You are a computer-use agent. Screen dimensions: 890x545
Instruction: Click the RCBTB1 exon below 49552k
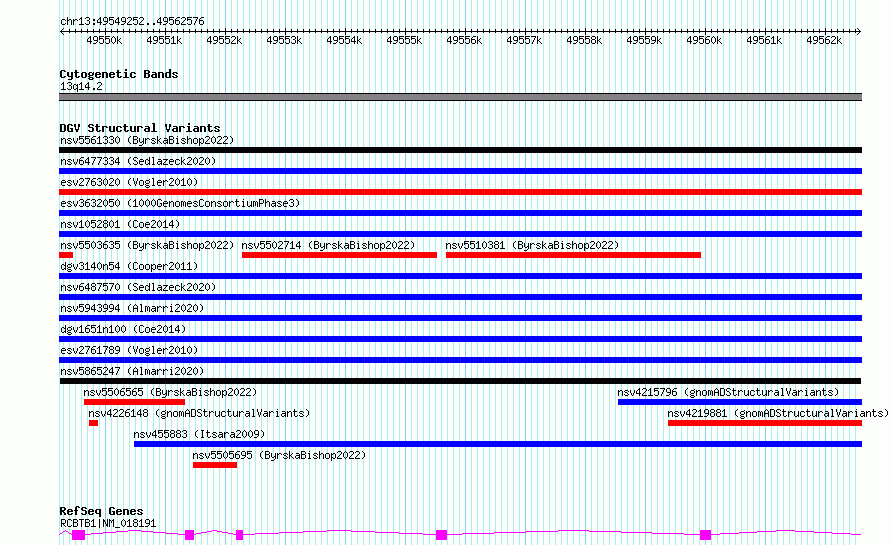click(x=240, y=535)
